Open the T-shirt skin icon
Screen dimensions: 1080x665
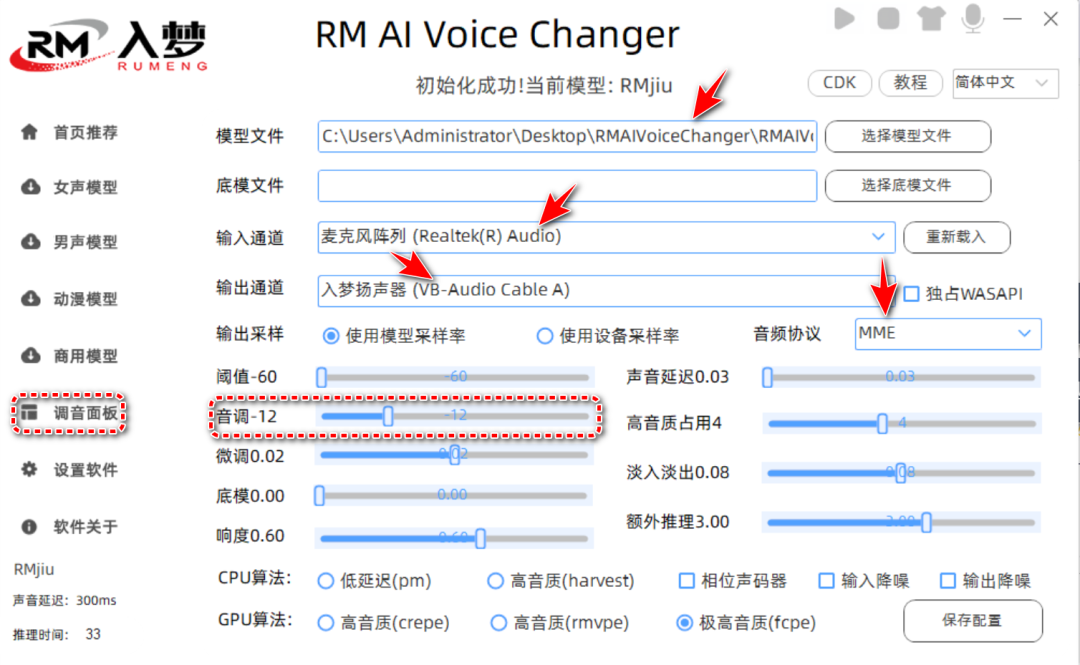(x=928, y=18)
